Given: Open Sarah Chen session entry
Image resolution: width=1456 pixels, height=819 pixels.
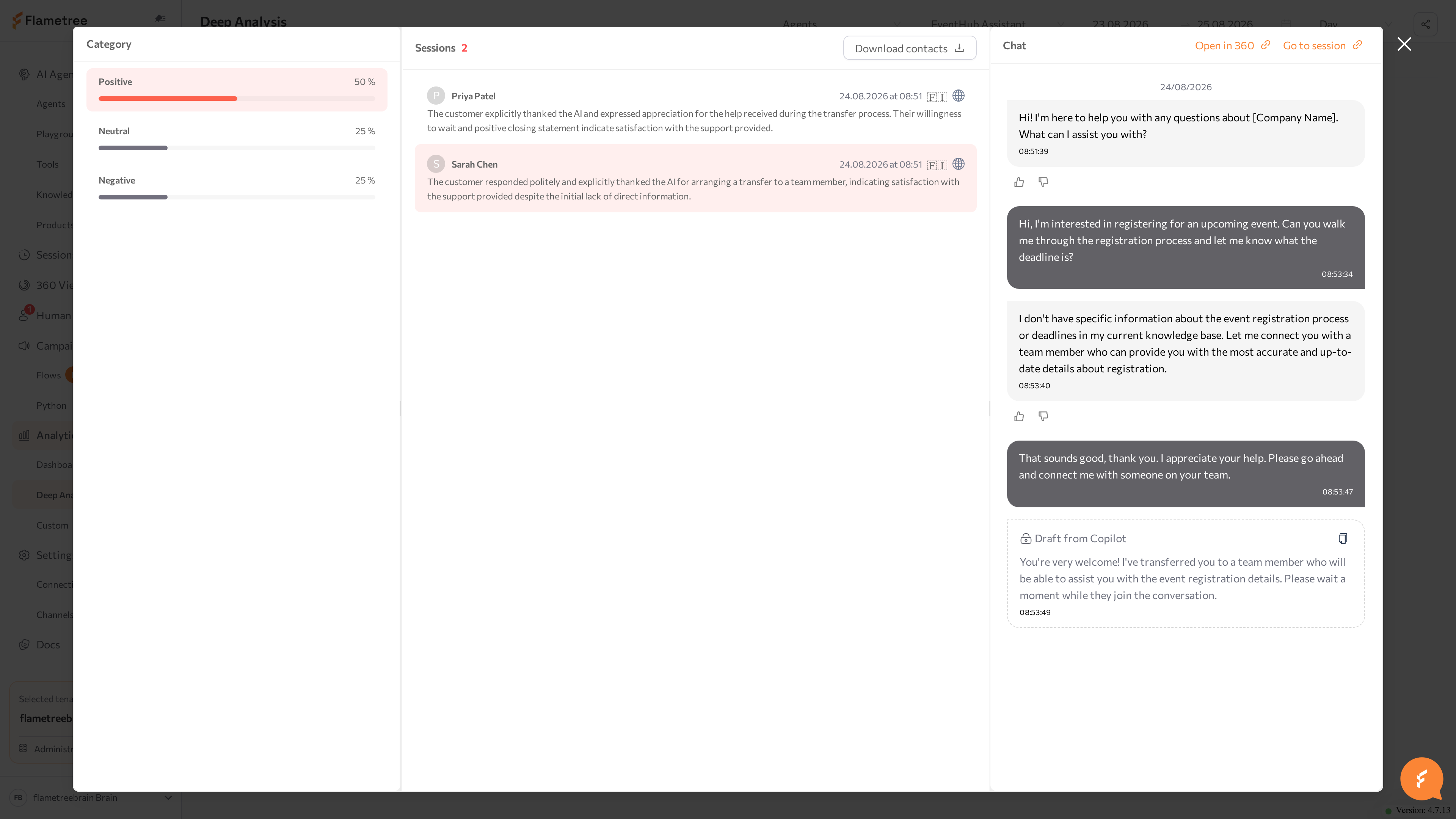Looking at the screenshot, I should [695, 178].
